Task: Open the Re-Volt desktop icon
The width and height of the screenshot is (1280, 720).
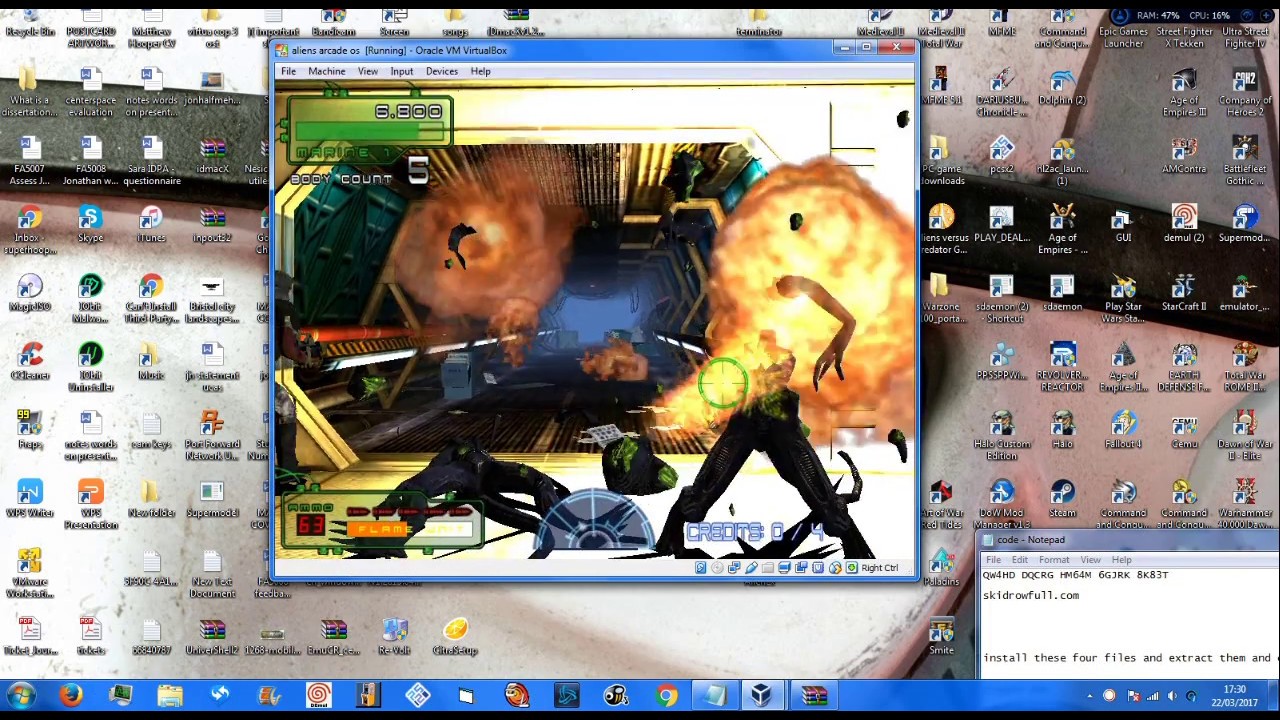Action: (x=394, y=636)
